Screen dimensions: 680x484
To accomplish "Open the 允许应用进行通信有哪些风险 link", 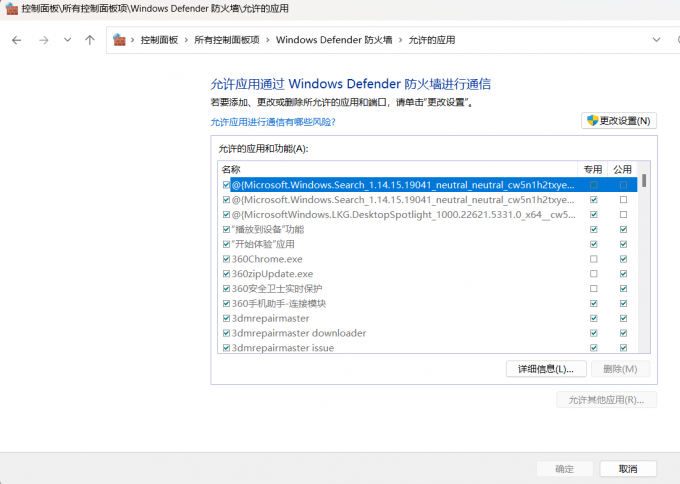I will (272, 122).
